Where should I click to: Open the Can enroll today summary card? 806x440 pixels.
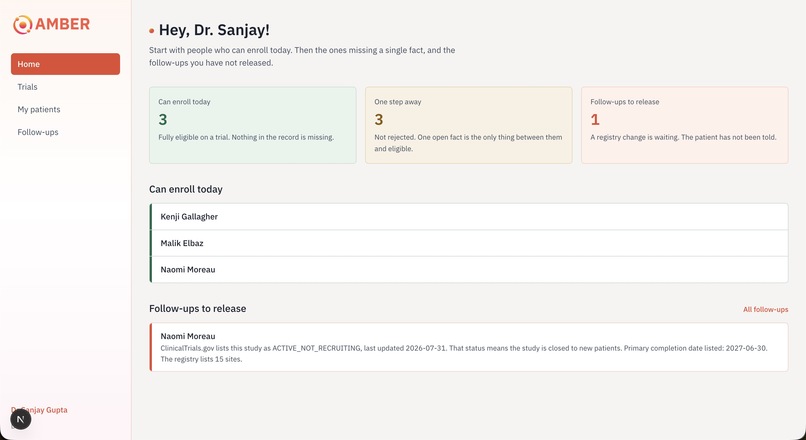click(x=252, y=125)
